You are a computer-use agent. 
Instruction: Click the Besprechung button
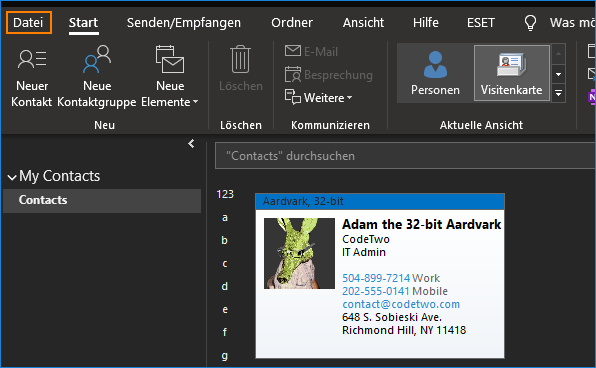click(329, 75)
